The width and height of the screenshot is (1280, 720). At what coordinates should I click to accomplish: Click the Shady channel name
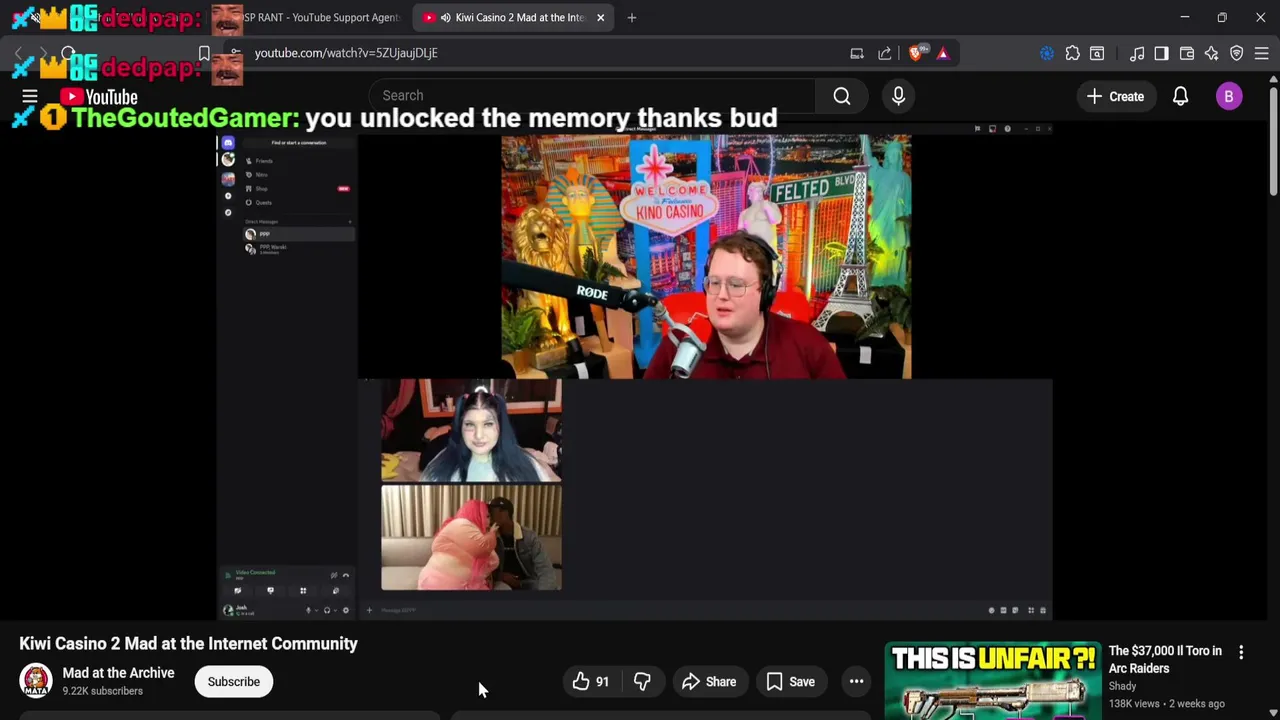(x=1122, y=686)
